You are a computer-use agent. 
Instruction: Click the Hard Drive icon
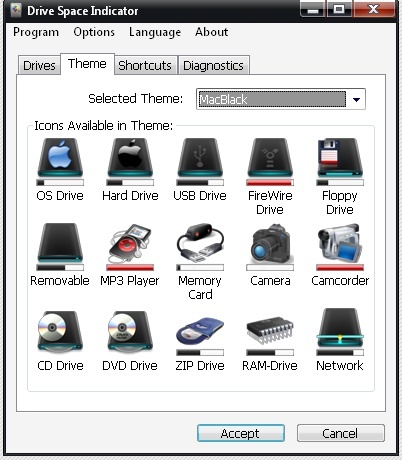pos(130,157)
